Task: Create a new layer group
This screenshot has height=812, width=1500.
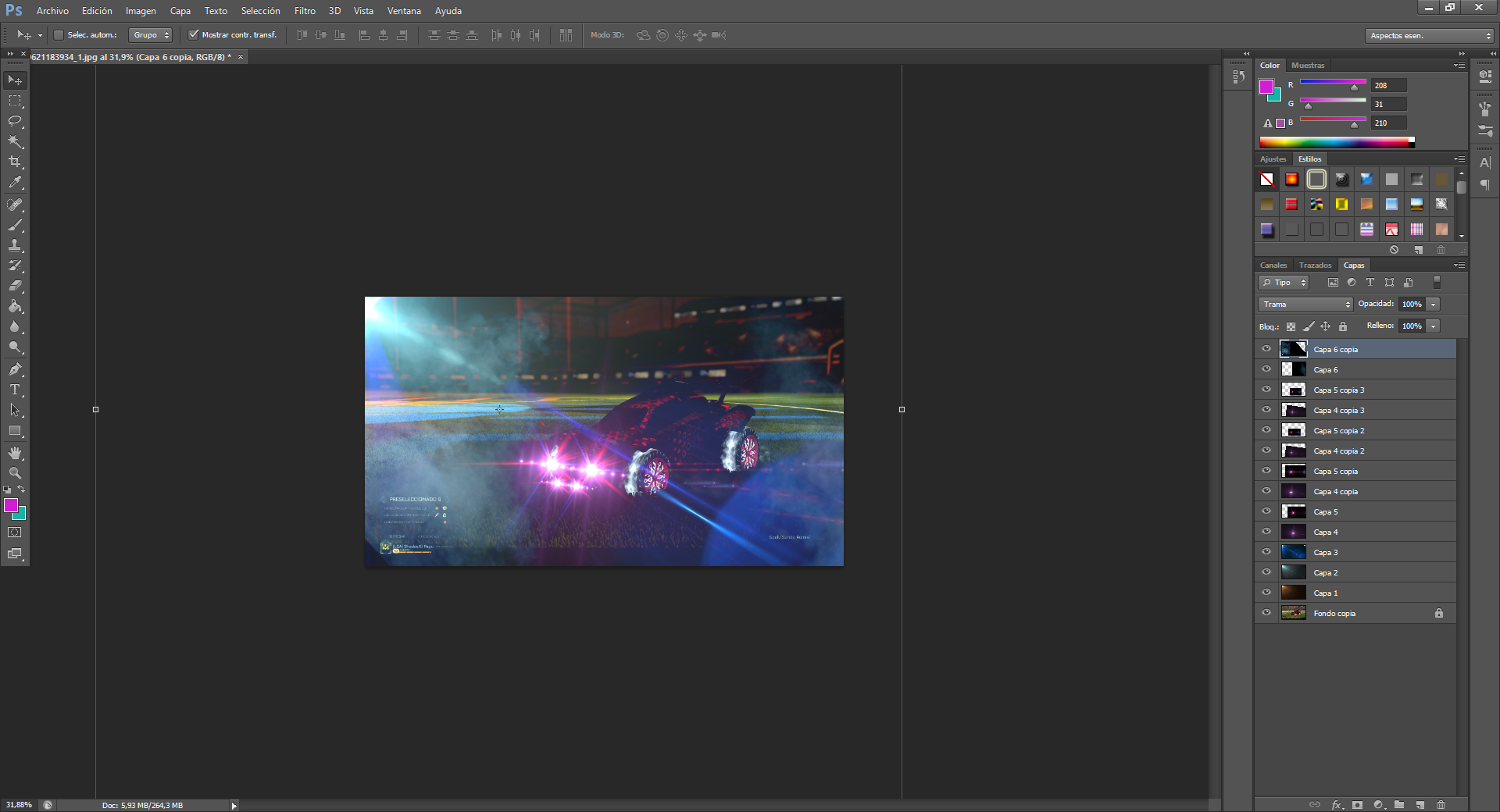Action: click(1399, 804)
